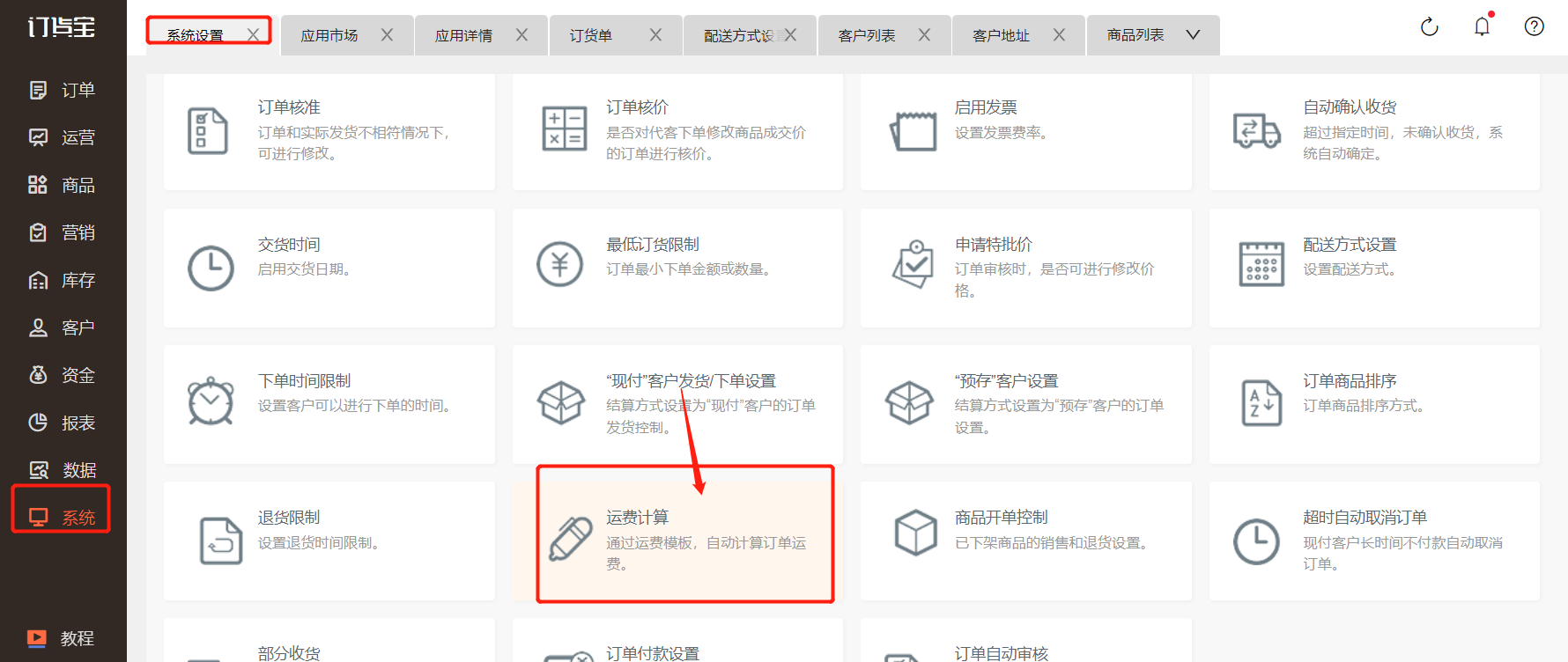
Task: Close the 应用市场 tab
Action: (x=387, y=35)
